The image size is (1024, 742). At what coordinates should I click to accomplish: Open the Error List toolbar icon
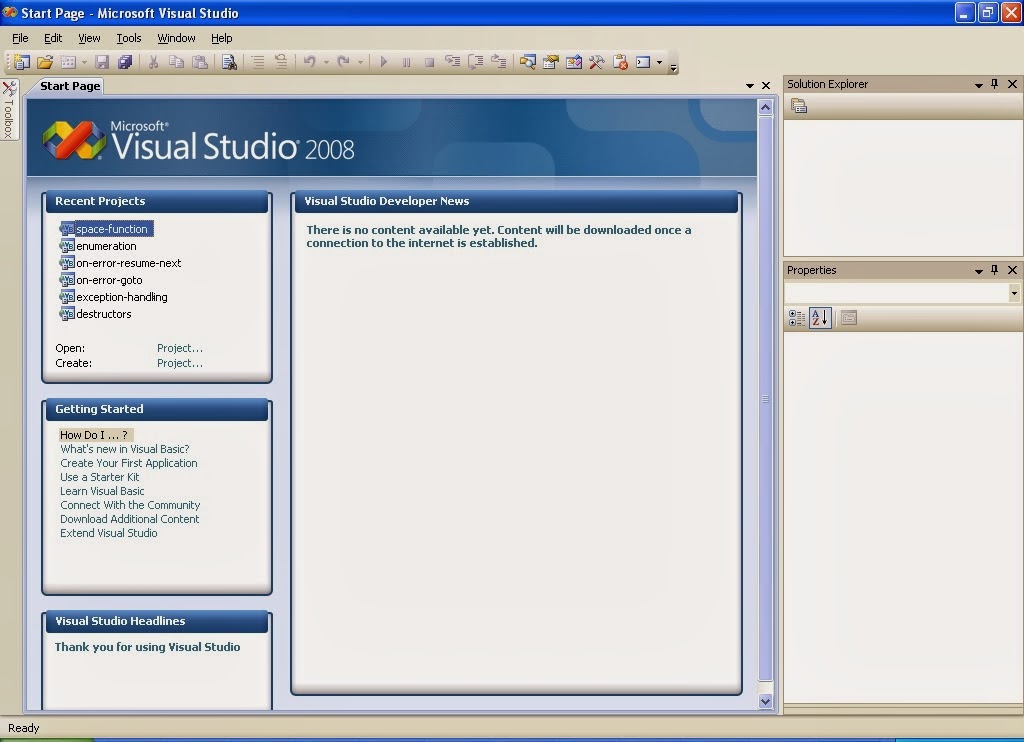(x=620, y=62)
